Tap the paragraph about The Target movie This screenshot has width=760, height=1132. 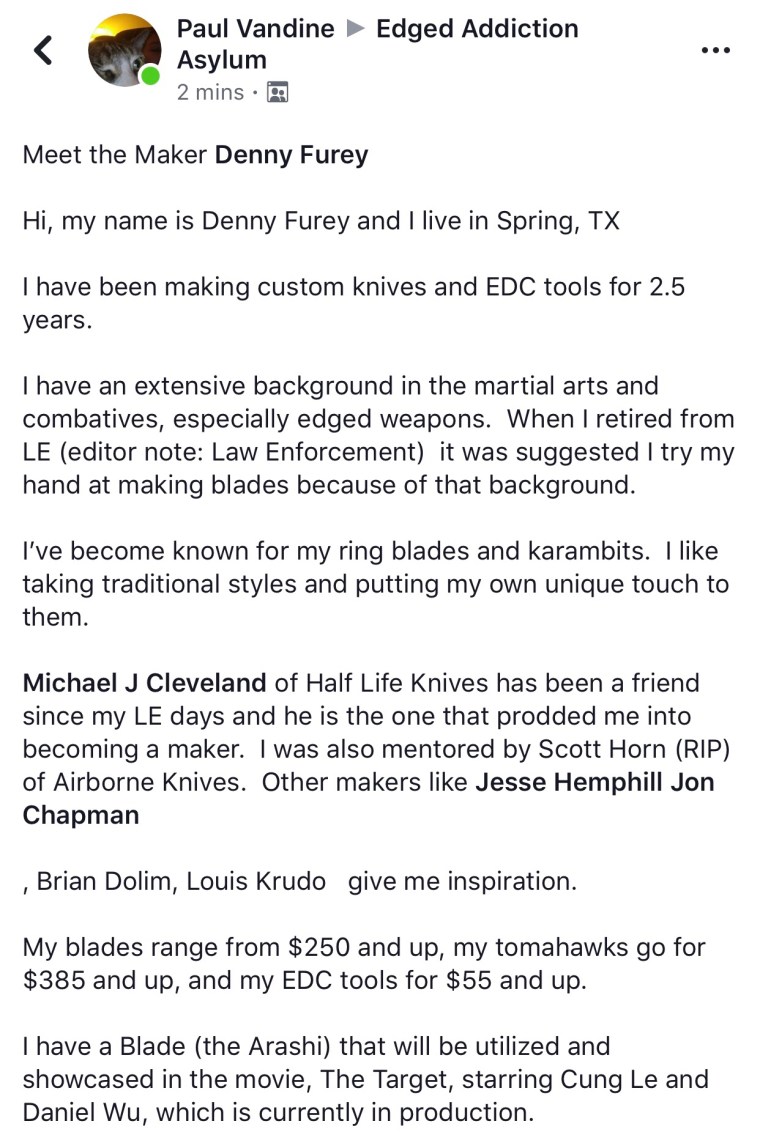[x=365, y=1079]
